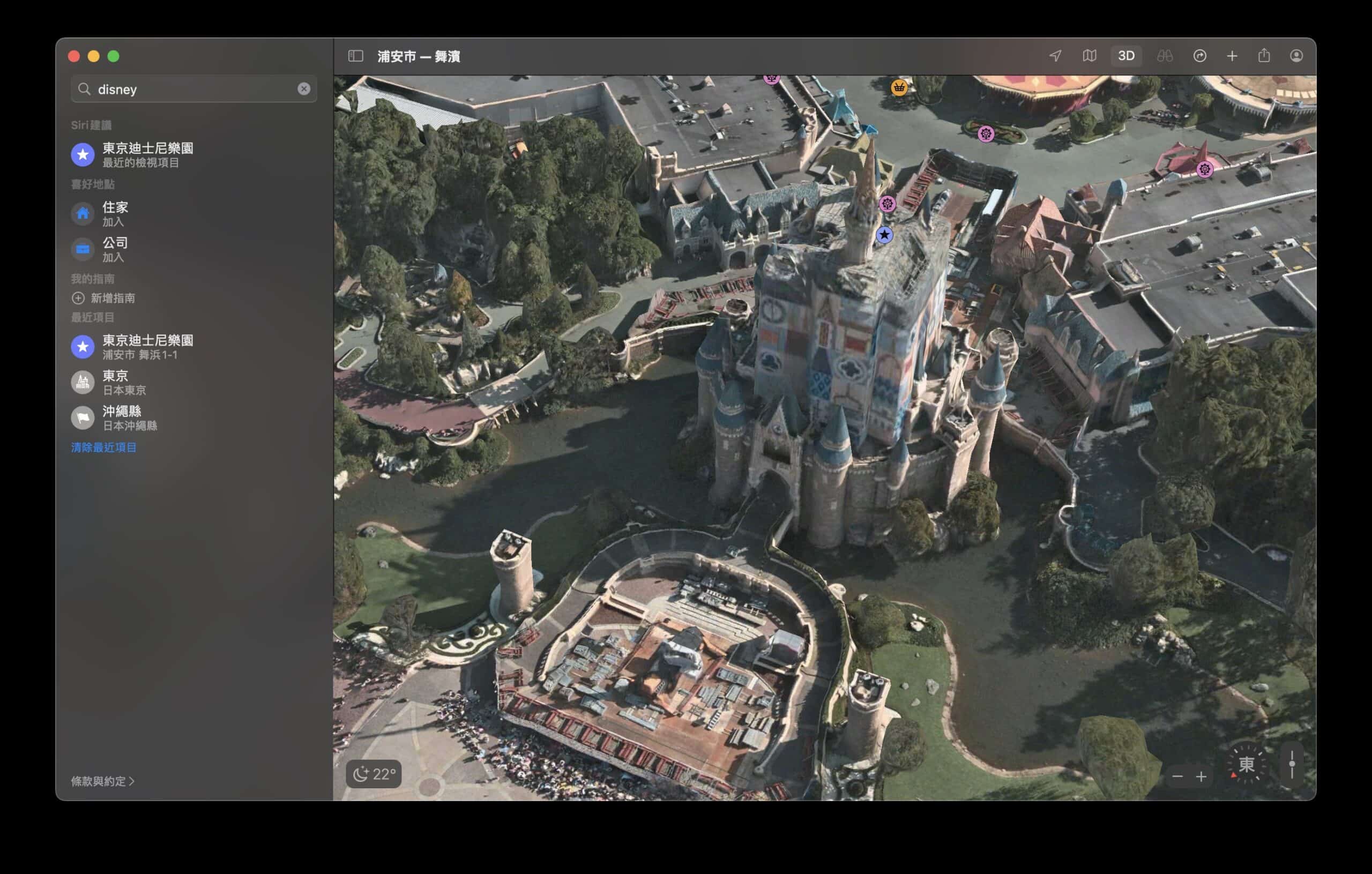Select the orange shopping basket marker
1372x874 pixels.
pyautogui.click(x=899, y=87)
